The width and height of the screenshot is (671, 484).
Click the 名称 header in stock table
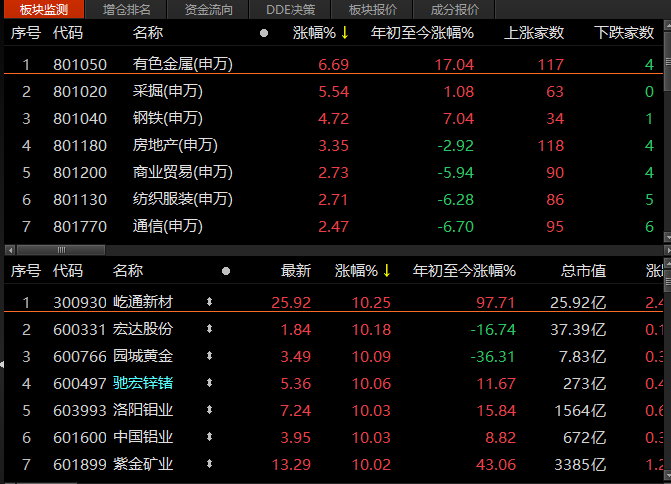tap(128, 271)
